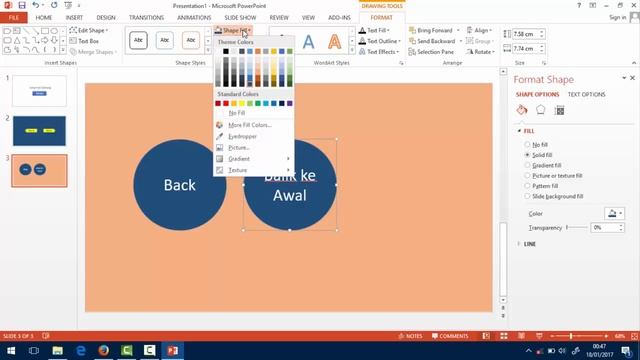
Task: Open the Selection Pane
Action: [x=431, y=52]
